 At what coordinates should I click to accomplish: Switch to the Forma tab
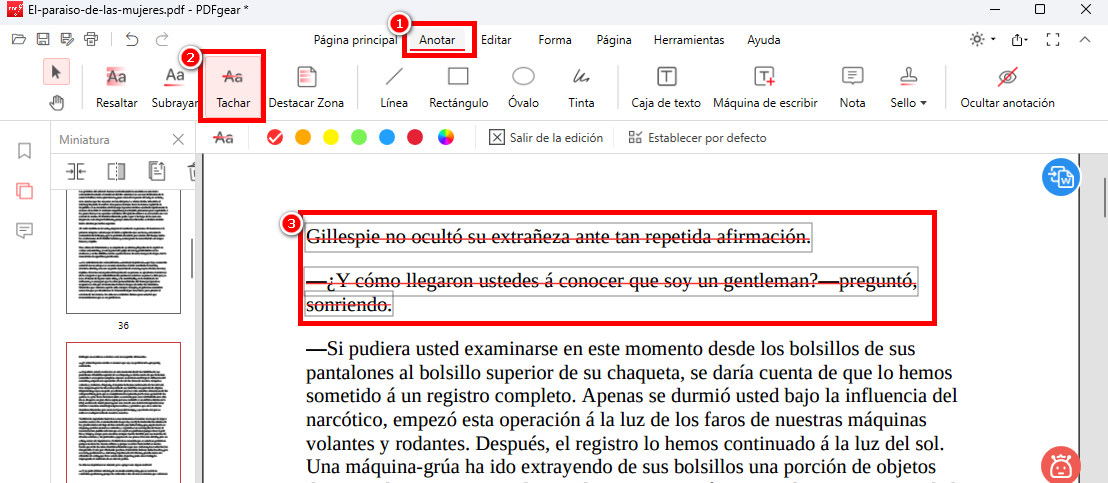(x=555, y=40)
